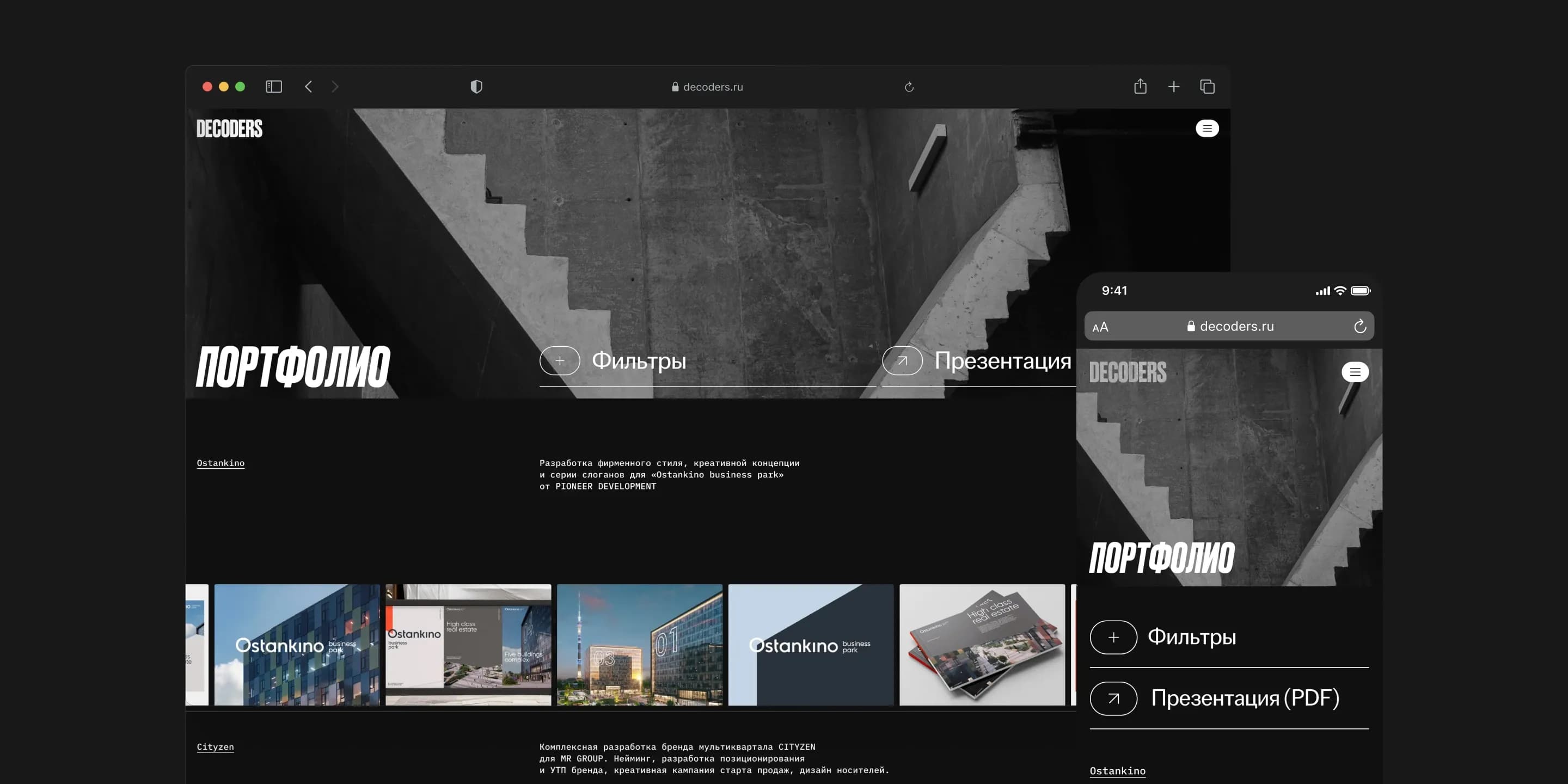Expand mobile Фильтры plus button
Viewport: 1568px width, 784px height.
pyautogui.click(x=1113, y=638)
